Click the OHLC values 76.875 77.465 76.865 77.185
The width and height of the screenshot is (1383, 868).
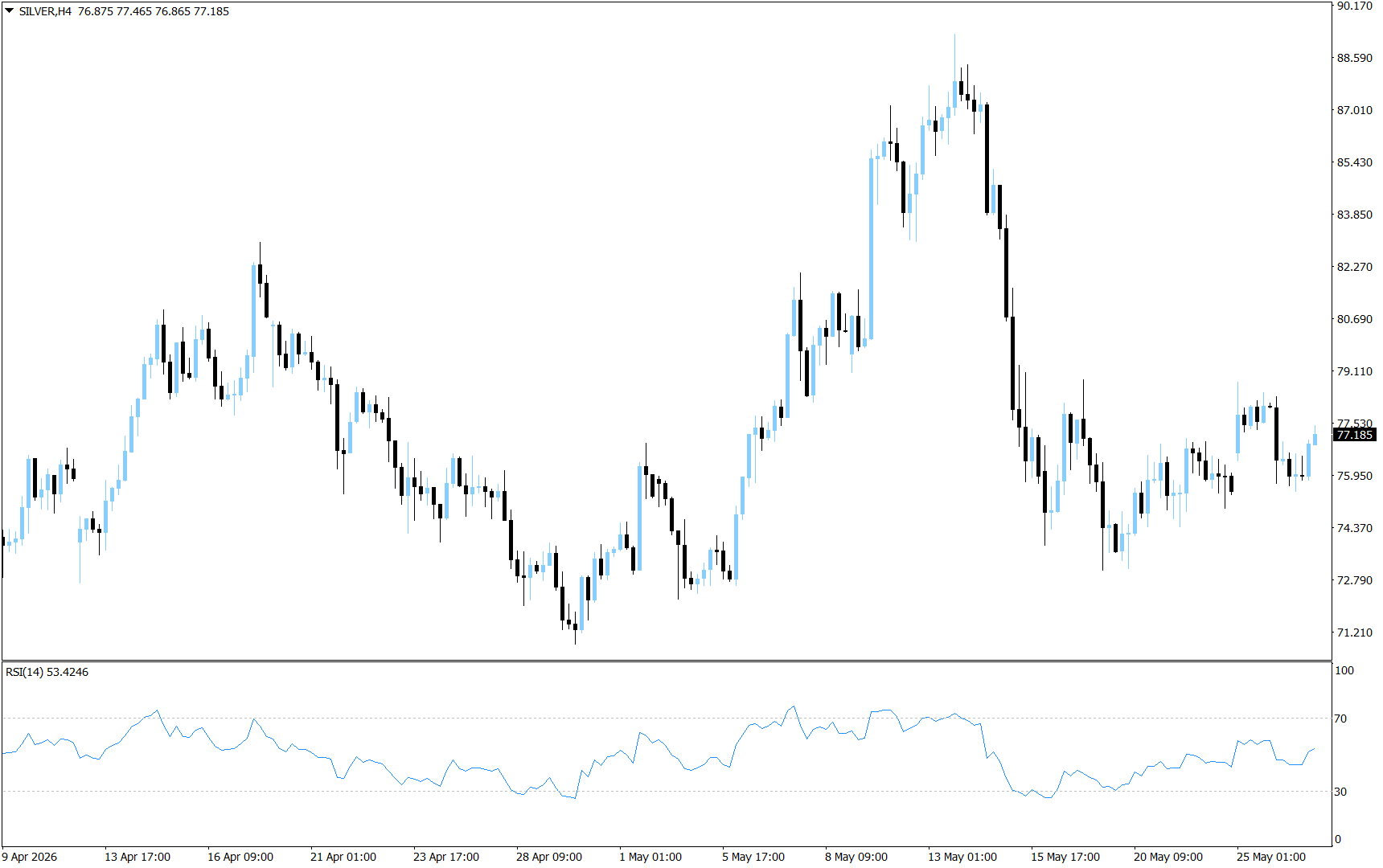click(x=154, y=11)
